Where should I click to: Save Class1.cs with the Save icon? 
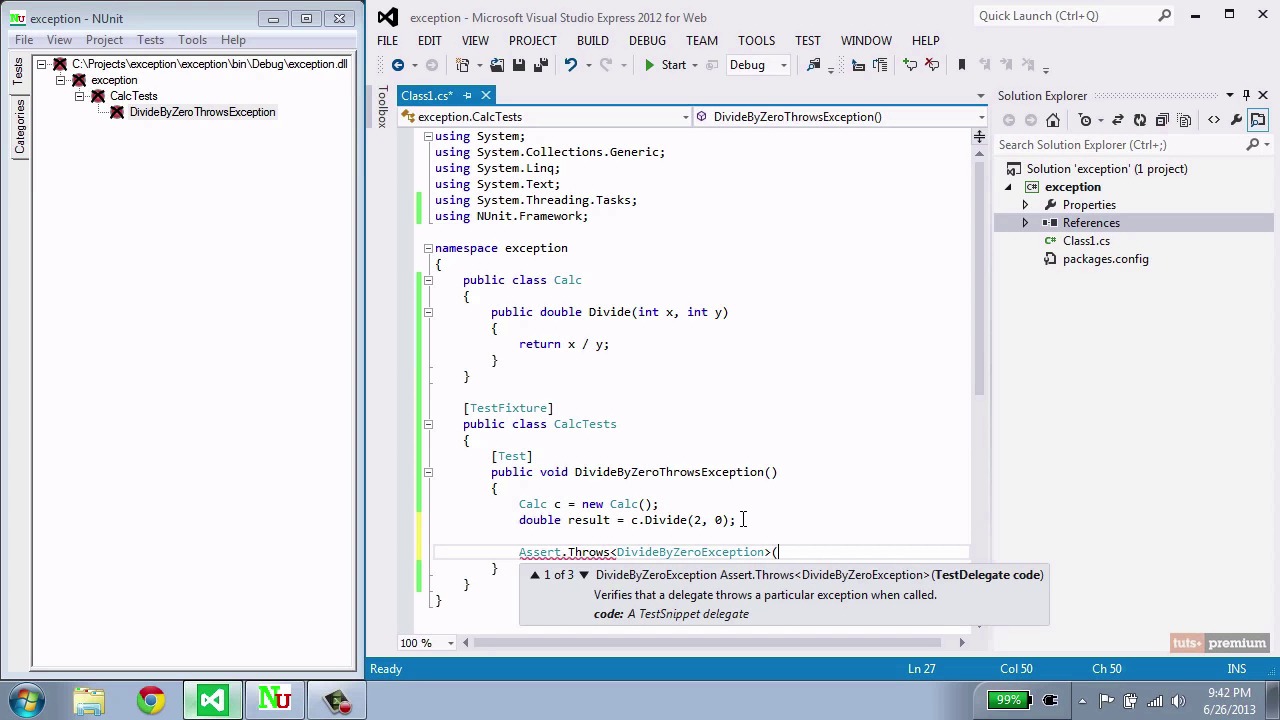pos(519,65)
